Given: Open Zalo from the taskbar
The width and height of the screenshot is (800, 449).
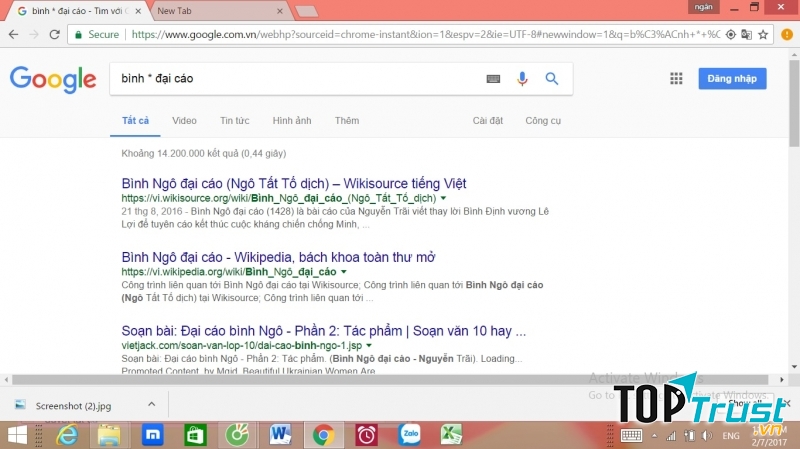Looking at the screenshot, I should (x=408, y=435).
